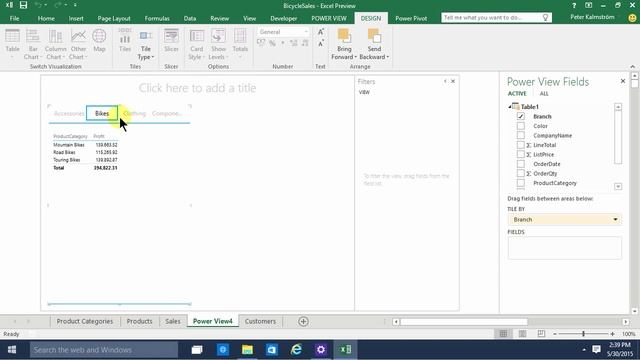Add a new sheet with plus button
This screenshot has width=640, height=360.
pos(303,321)
